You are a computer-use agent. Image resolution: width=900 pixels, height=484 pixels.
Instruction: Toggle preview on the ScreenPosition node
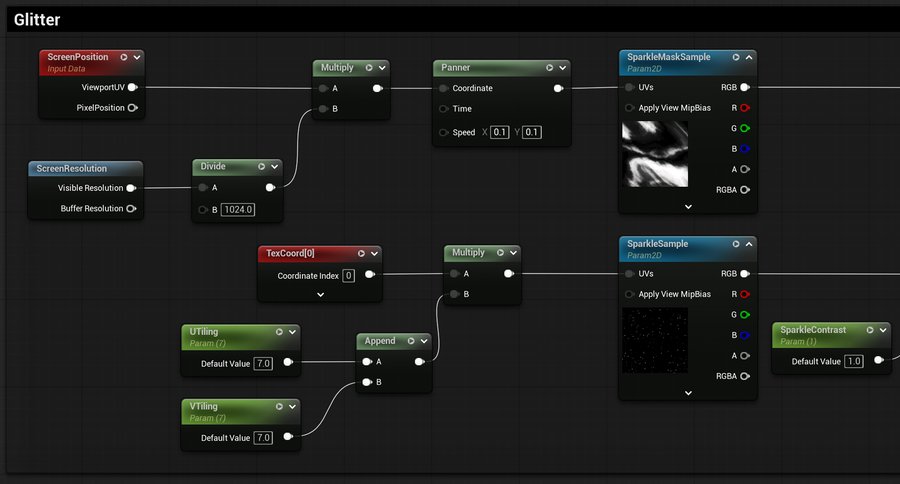tap(123, 57)
